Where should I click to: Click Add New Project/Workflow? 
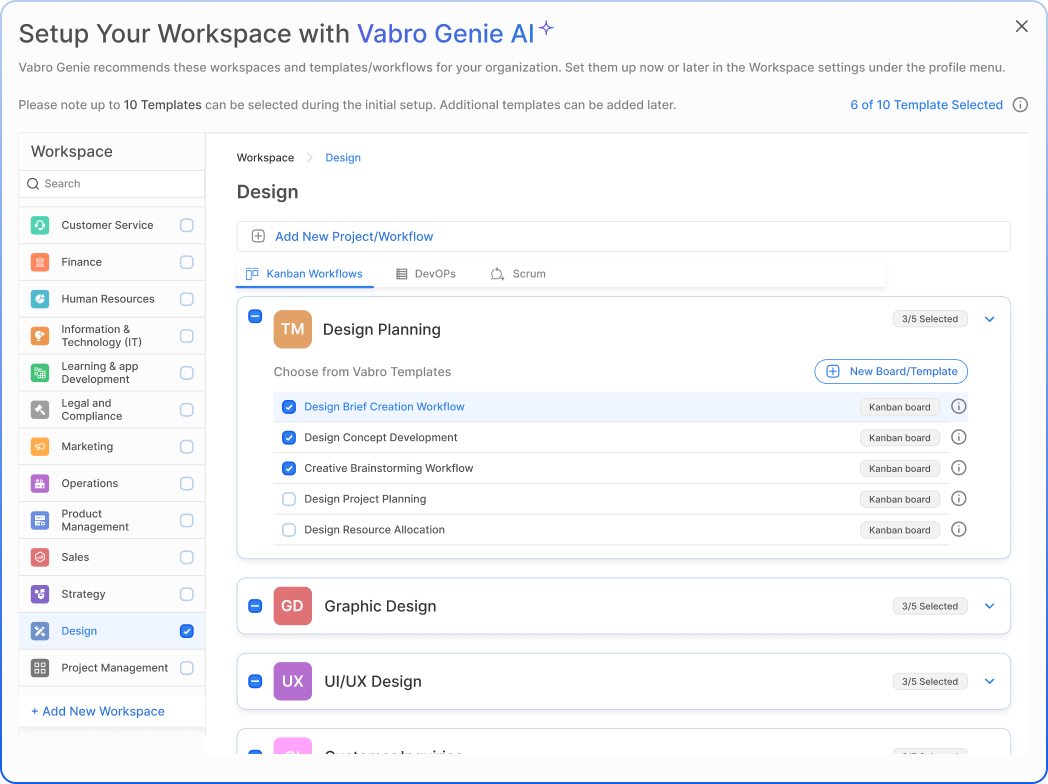354,237
